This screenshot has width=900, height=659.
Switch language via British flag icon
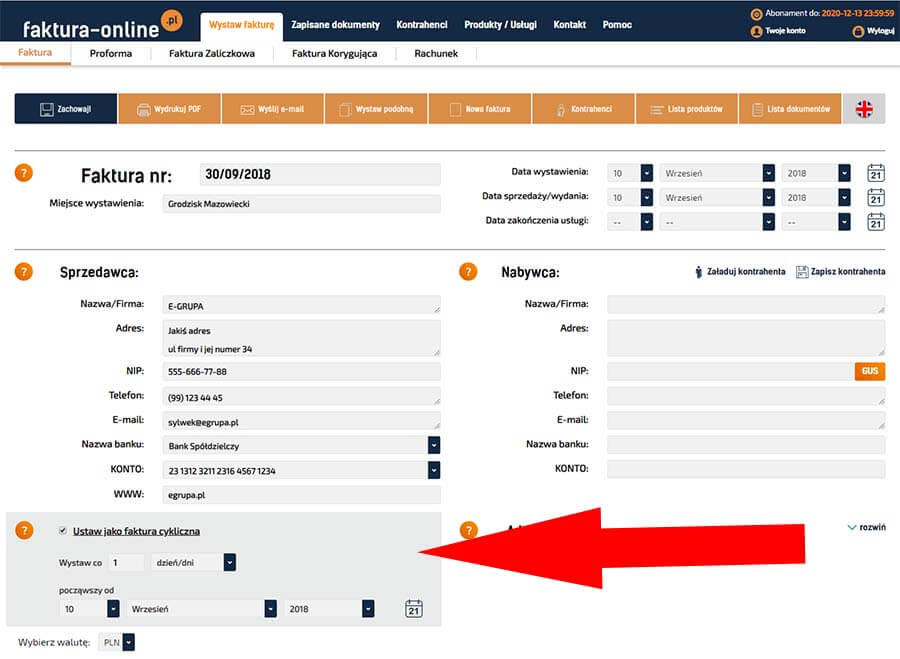click(x=864, y=108)
